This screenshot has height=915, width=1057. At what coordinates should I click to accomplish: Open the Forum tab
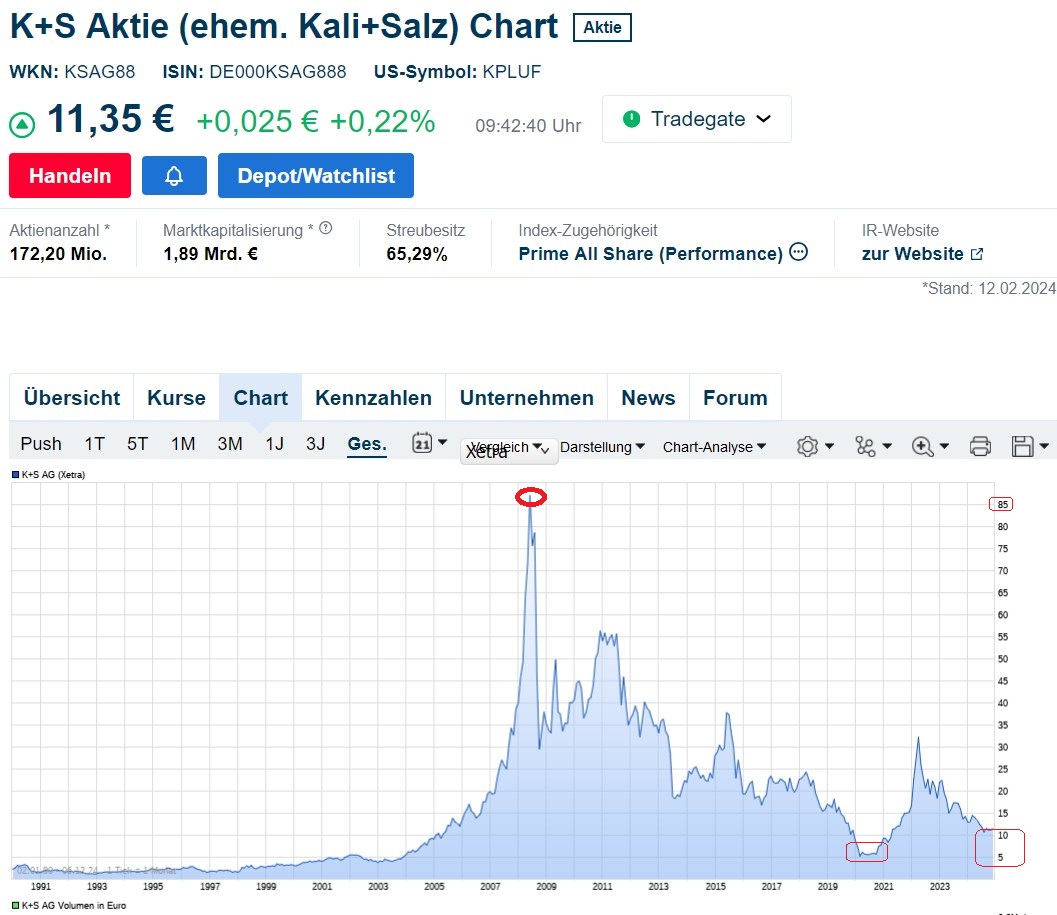(x=735, y=398)
